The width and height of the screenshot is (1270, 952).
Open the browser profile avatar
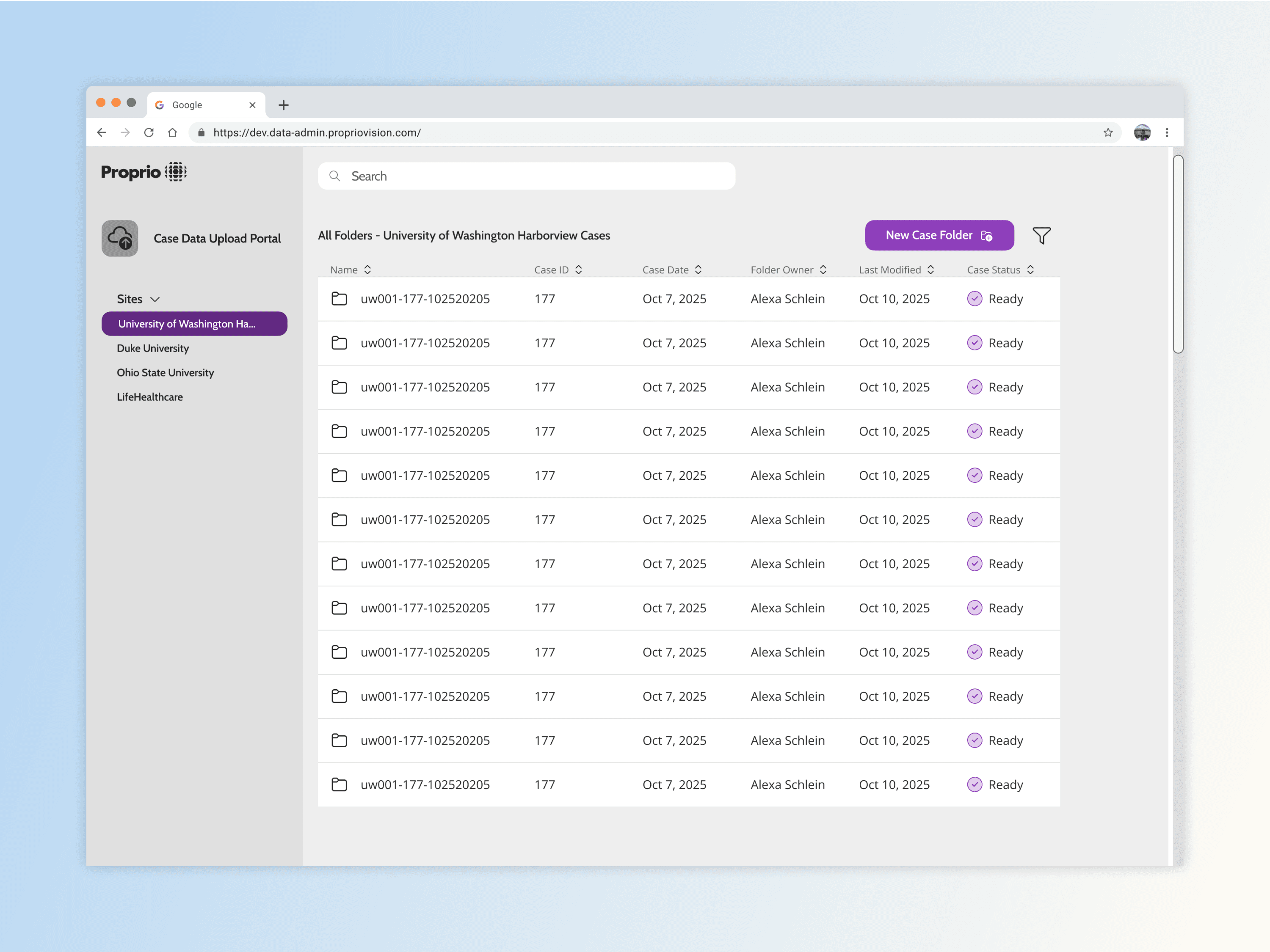click(1141, 132)
